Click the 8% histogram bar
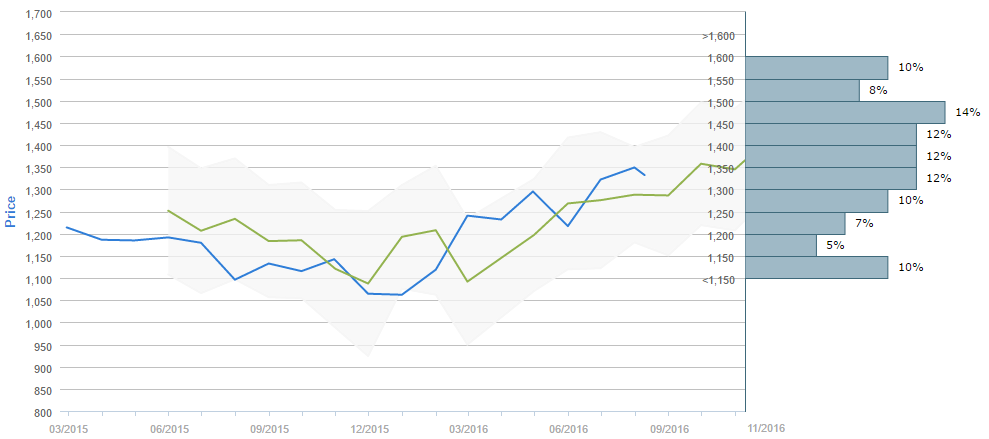Viewport: 989px width, 439px height. pos(802,90)
